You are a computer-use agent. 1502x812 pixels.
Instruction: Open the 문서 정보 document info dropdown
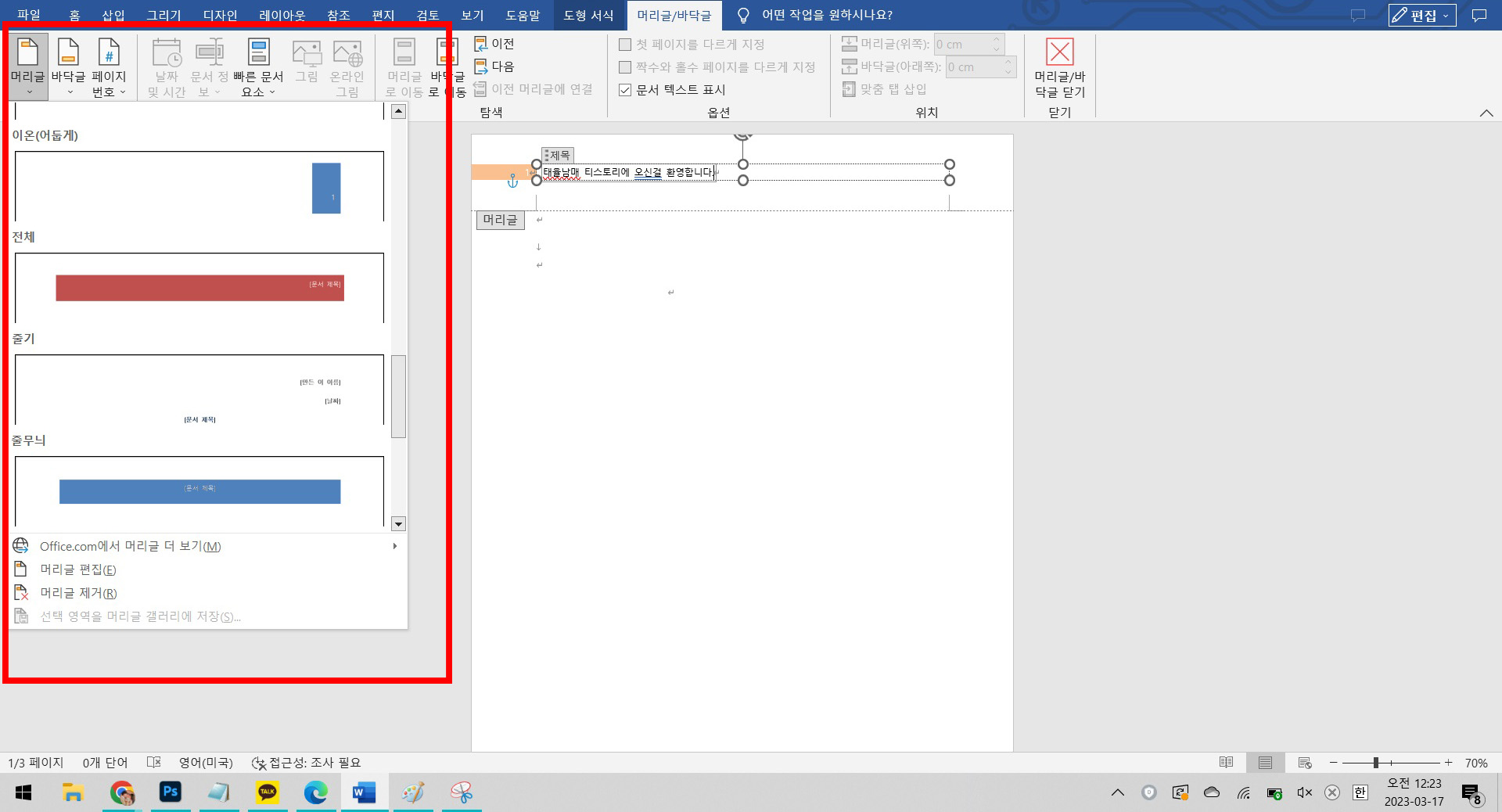point(209,67)
